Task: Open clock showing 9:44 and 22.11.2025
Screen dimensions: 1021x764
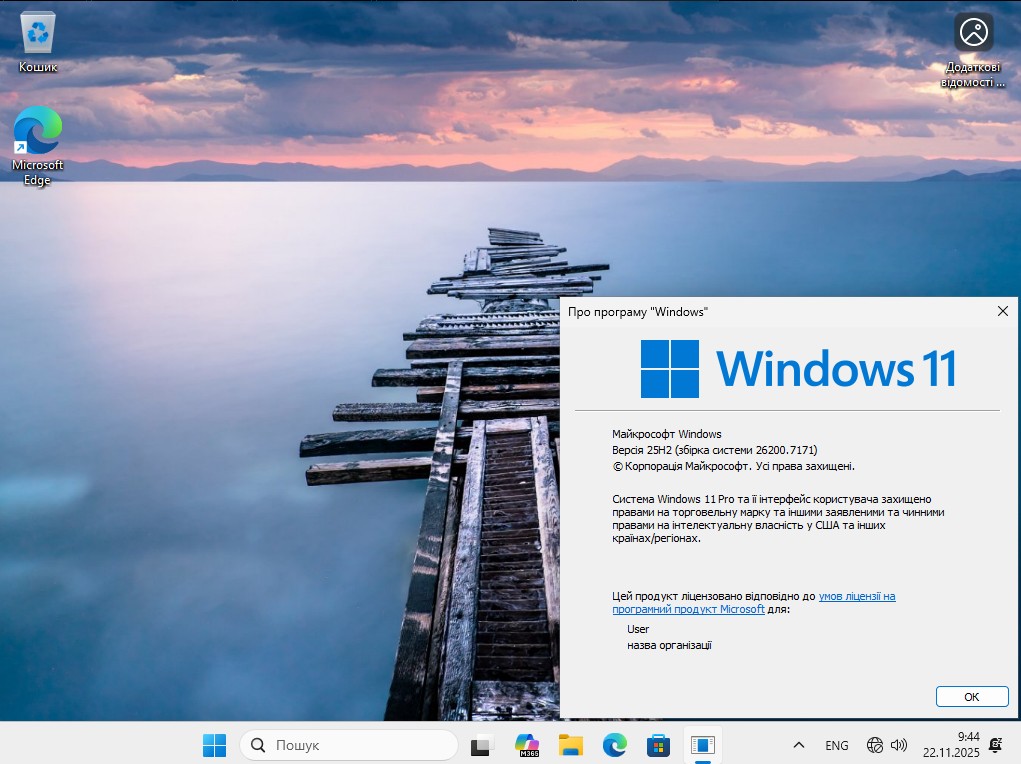Action: click(951, 745)
